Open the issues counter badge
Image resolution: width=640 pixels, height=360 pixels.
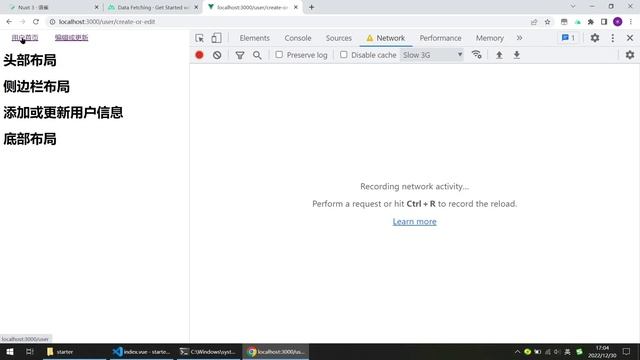click(568, 38)
